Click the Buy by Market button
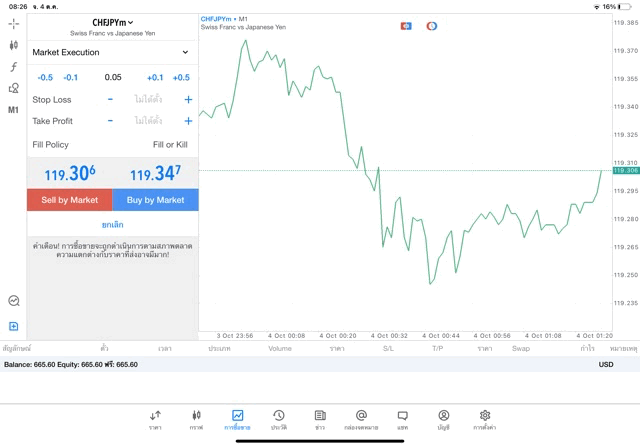This screenshot has height=447, width=640. tap(156, 200)
